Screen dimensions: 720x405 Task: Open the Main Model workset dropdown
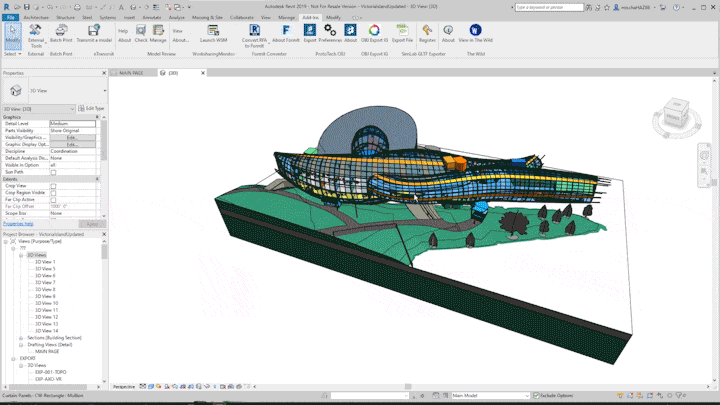tap(490, 396)
